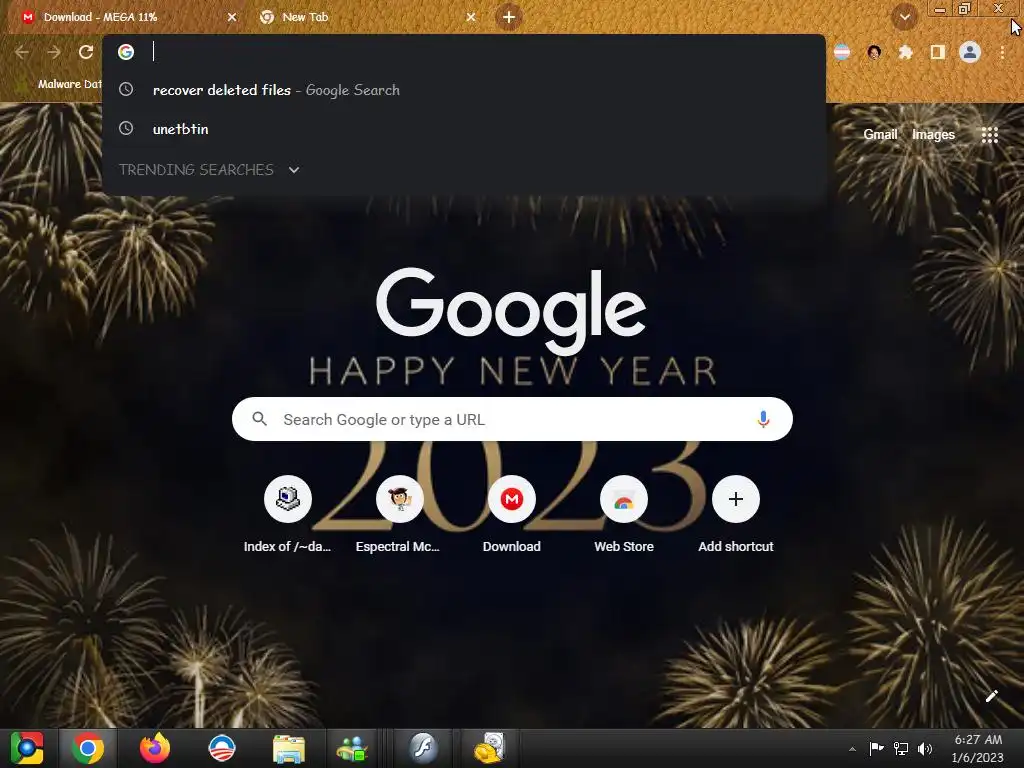The width and height of the screenshot is (1024, 768).
Task: Open the Images link
Action: (x=933, y=135)
